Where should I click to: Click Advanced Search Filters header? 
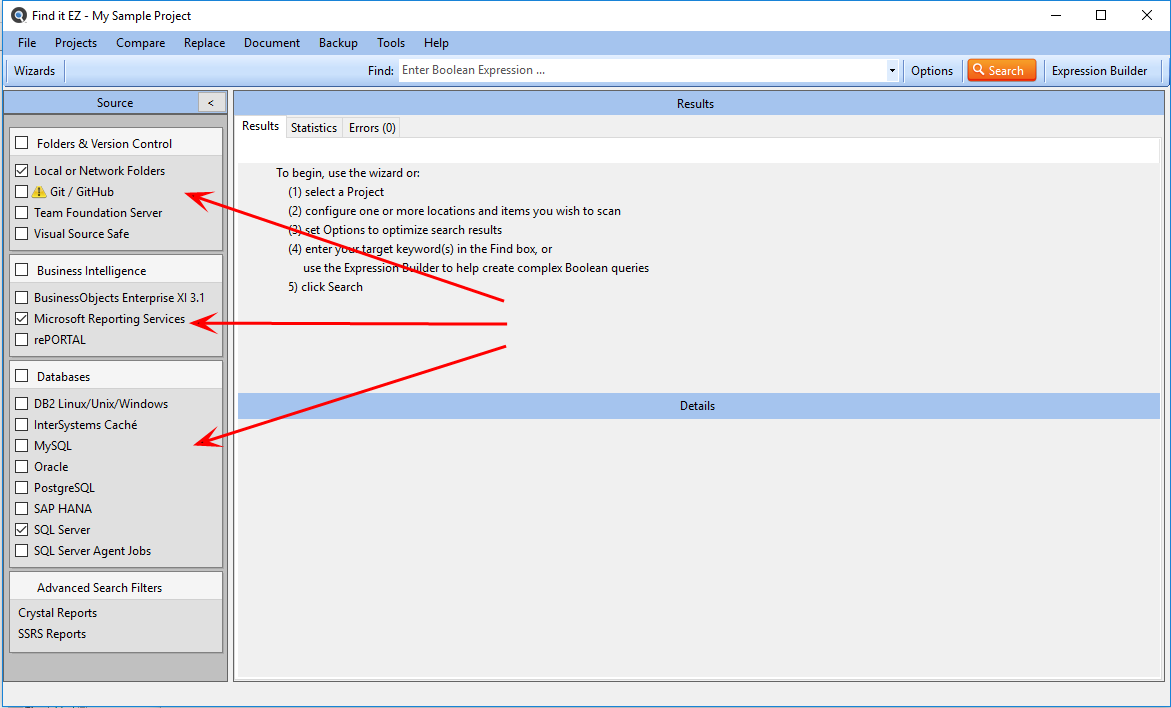tap(117, 587)
